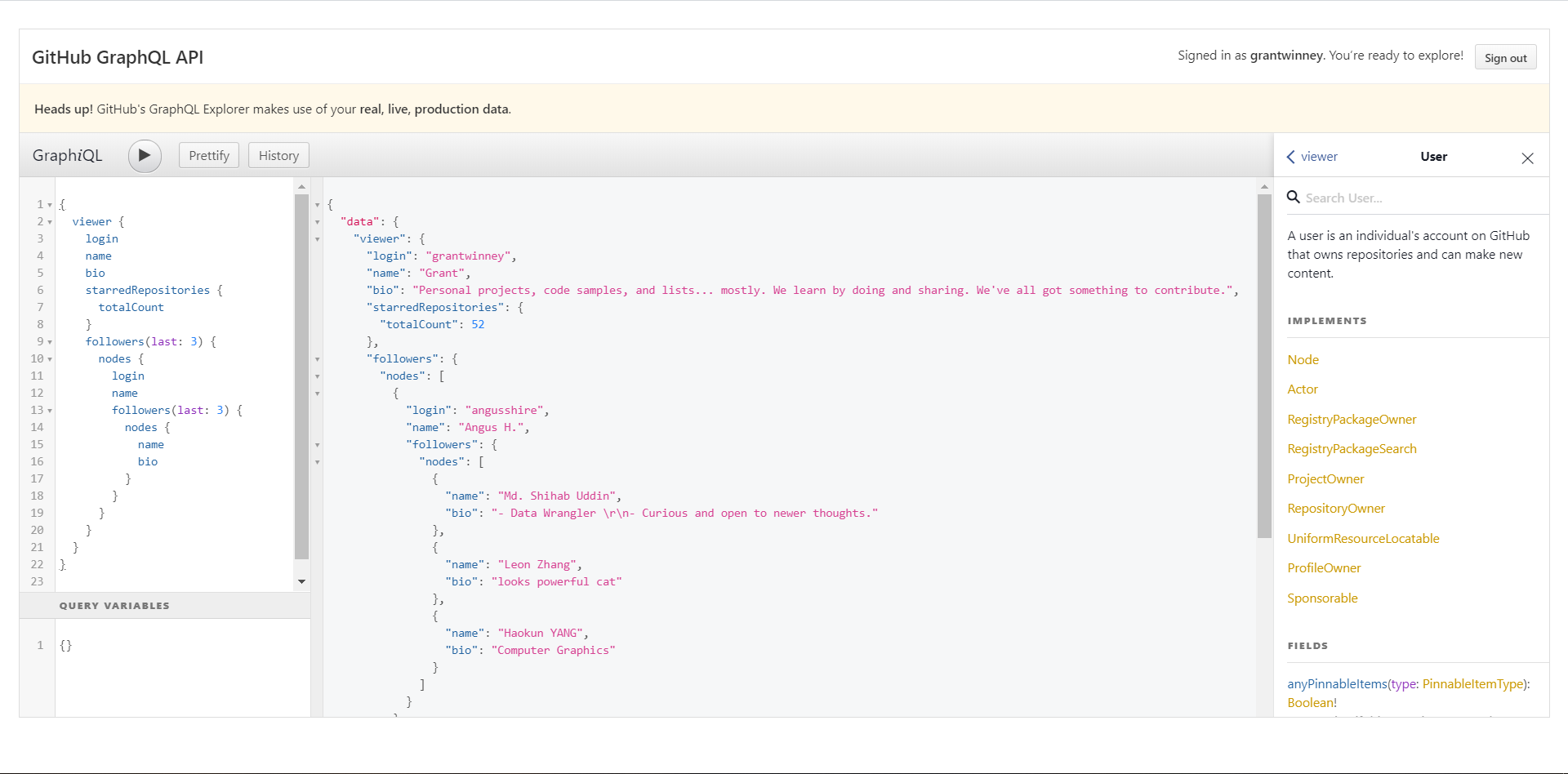Click the magnifier search icon in docs
Image resolution: width=1568 pixels, height=774 pixels.
[1294, 198]
